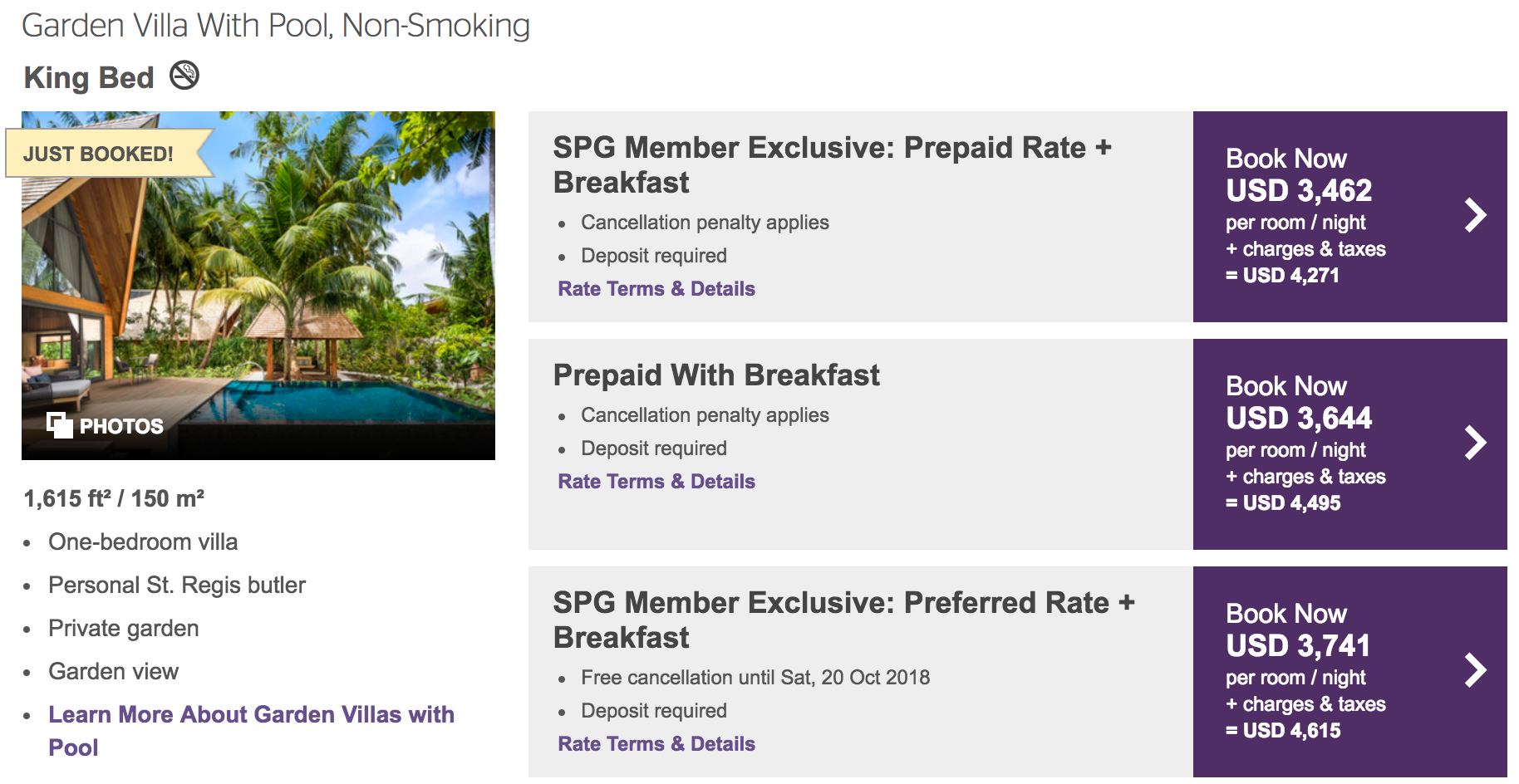Open the photo gallery icon on villa image
Screen dimensions: 1519x784
coord(60,425)
